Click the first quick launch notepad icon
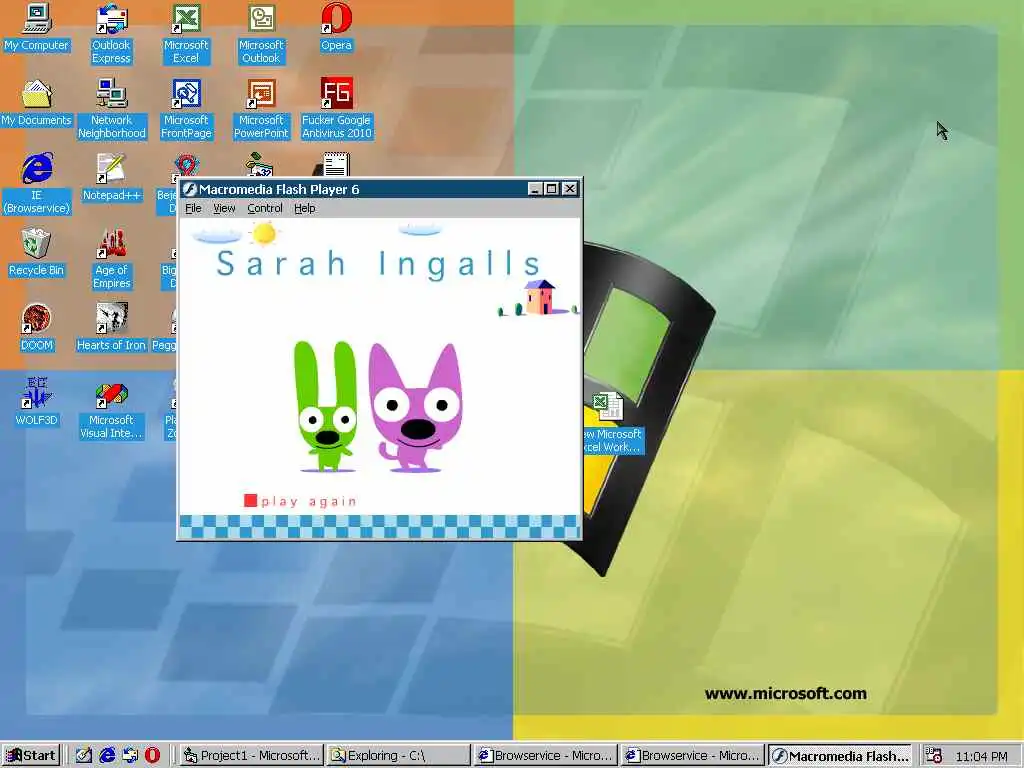The height and width of the screenshot is (768, 1024). point(84,756)
